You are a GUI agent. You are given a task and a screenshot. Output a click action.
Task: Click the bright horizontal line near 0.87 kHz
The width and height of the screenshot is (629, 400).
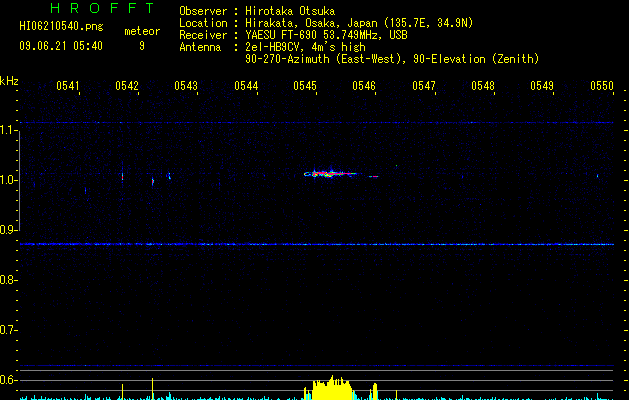click(x=317, y=244)
